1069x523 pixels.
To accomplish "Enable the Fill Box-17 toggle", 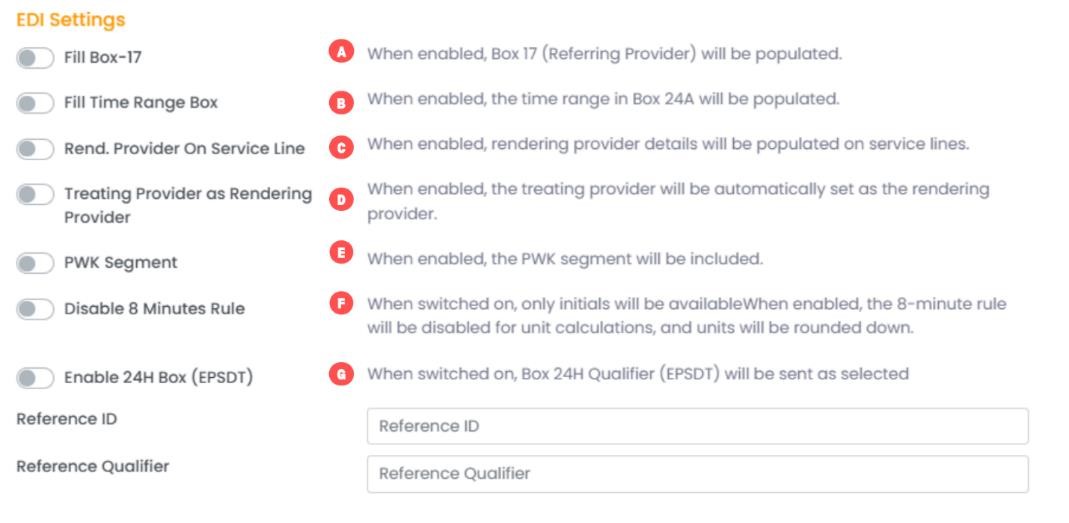I will tap(35, 58).
